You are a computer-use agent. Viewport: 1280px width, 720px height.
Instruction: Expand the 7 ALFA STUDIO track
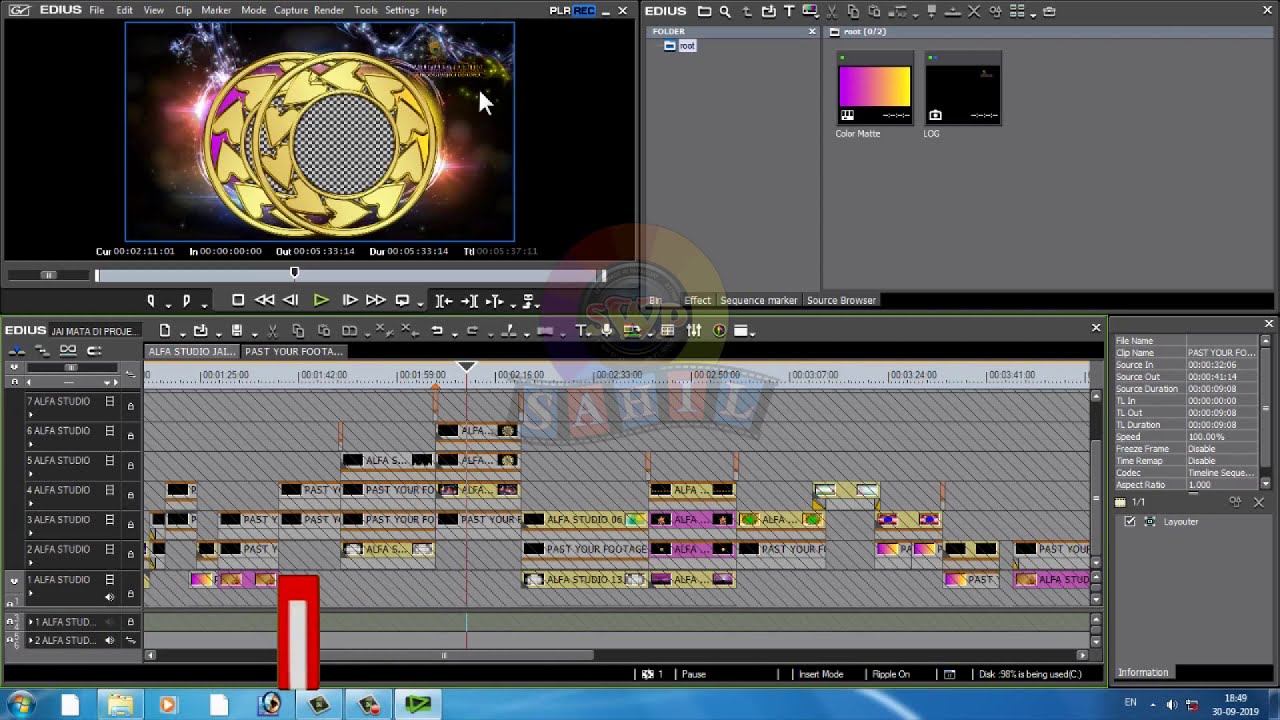pos(30,413)
